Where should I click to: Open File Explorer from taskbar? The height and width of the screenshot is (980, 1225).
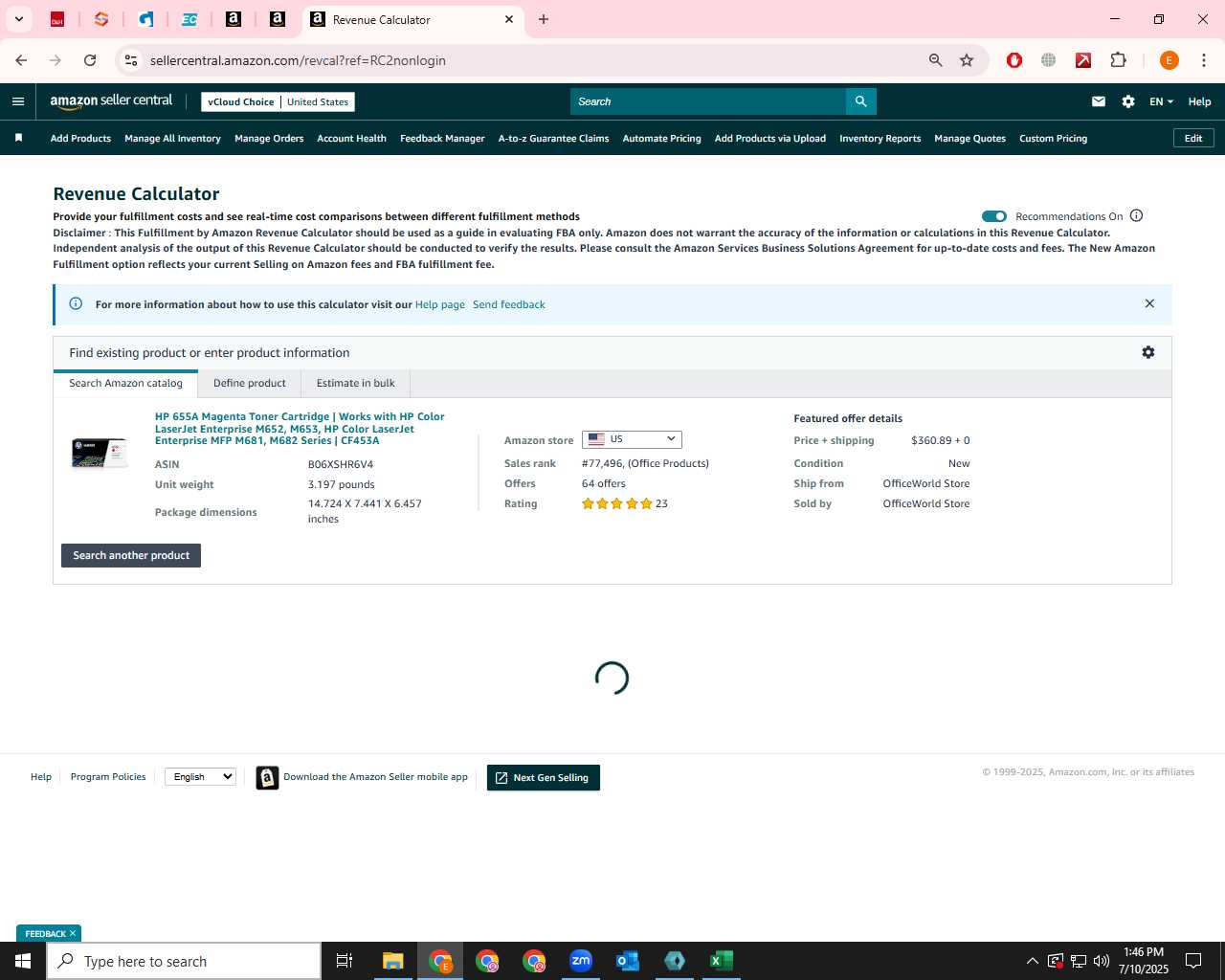(x=393, y=961)
